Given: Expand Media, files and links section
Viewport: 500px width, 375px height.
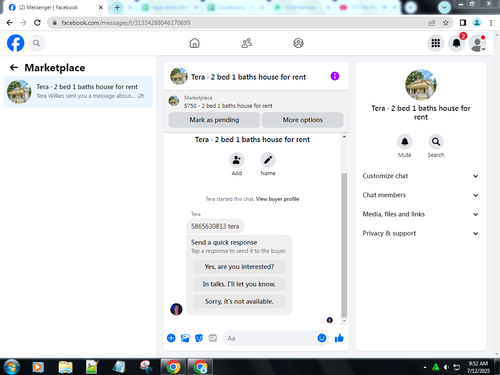Looking at the screenshot, I should [x=420, y=214].
